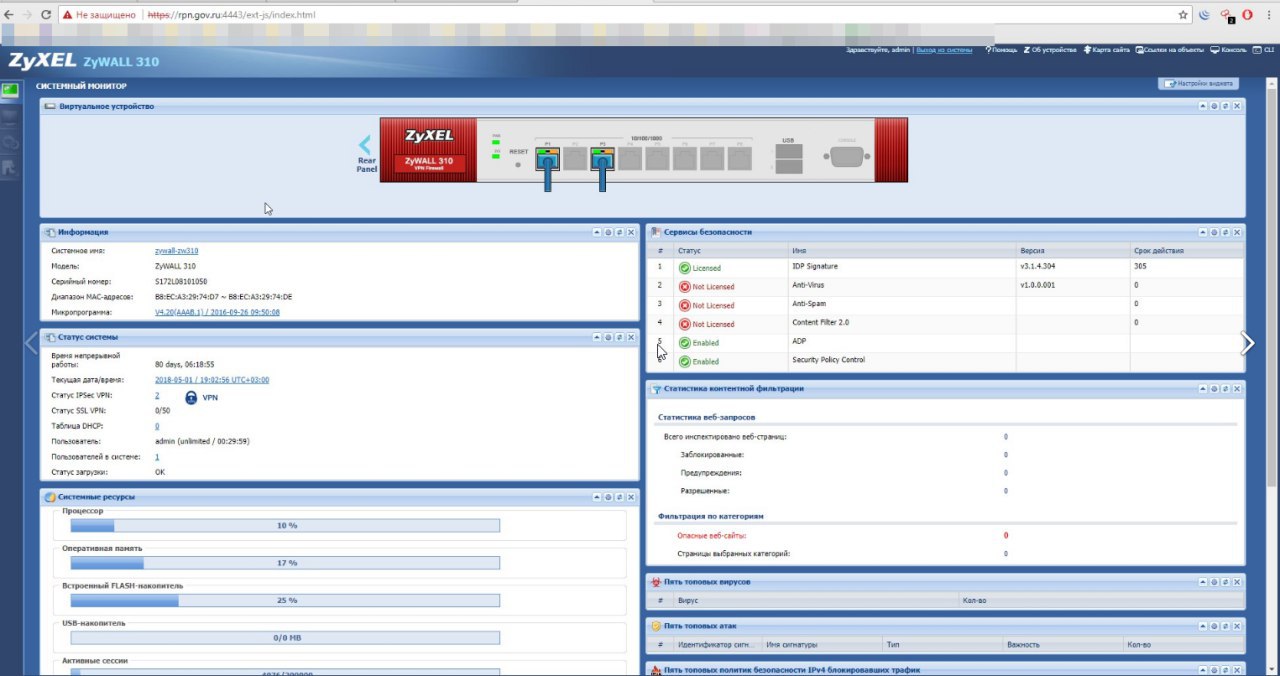The image size is (1280, 676).
Task: Collapse Пять топовых политик безопасности widget
Action: click(1202, 670)
